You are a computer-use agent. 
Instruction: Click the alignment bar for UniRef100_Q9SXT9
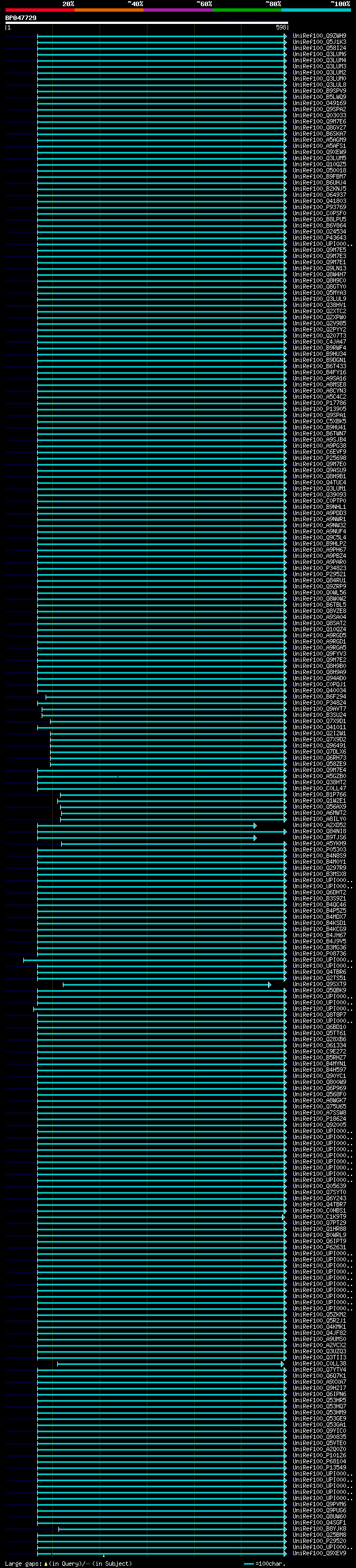click(x=167, y=985)
